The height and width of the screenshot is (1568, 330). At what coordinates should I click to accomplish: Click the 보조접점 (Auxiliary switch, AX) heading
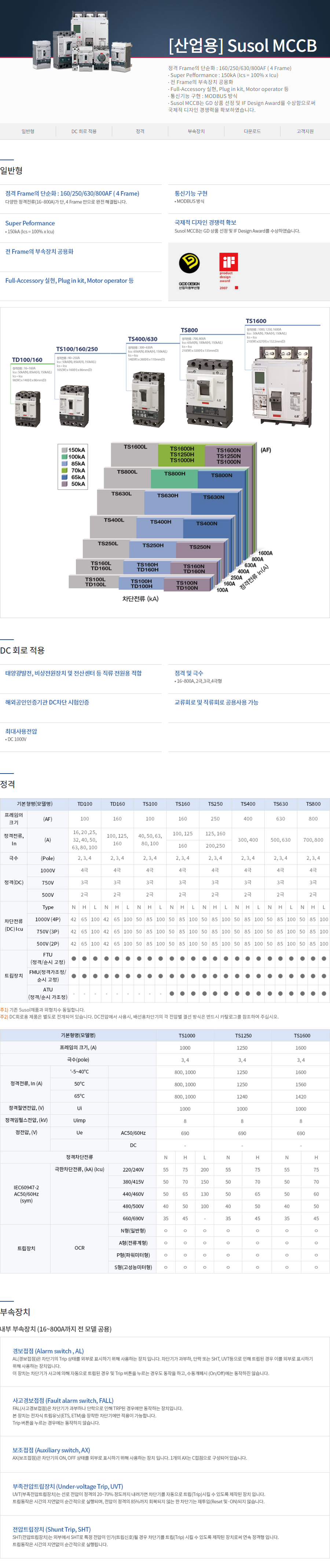(51, 1450)
